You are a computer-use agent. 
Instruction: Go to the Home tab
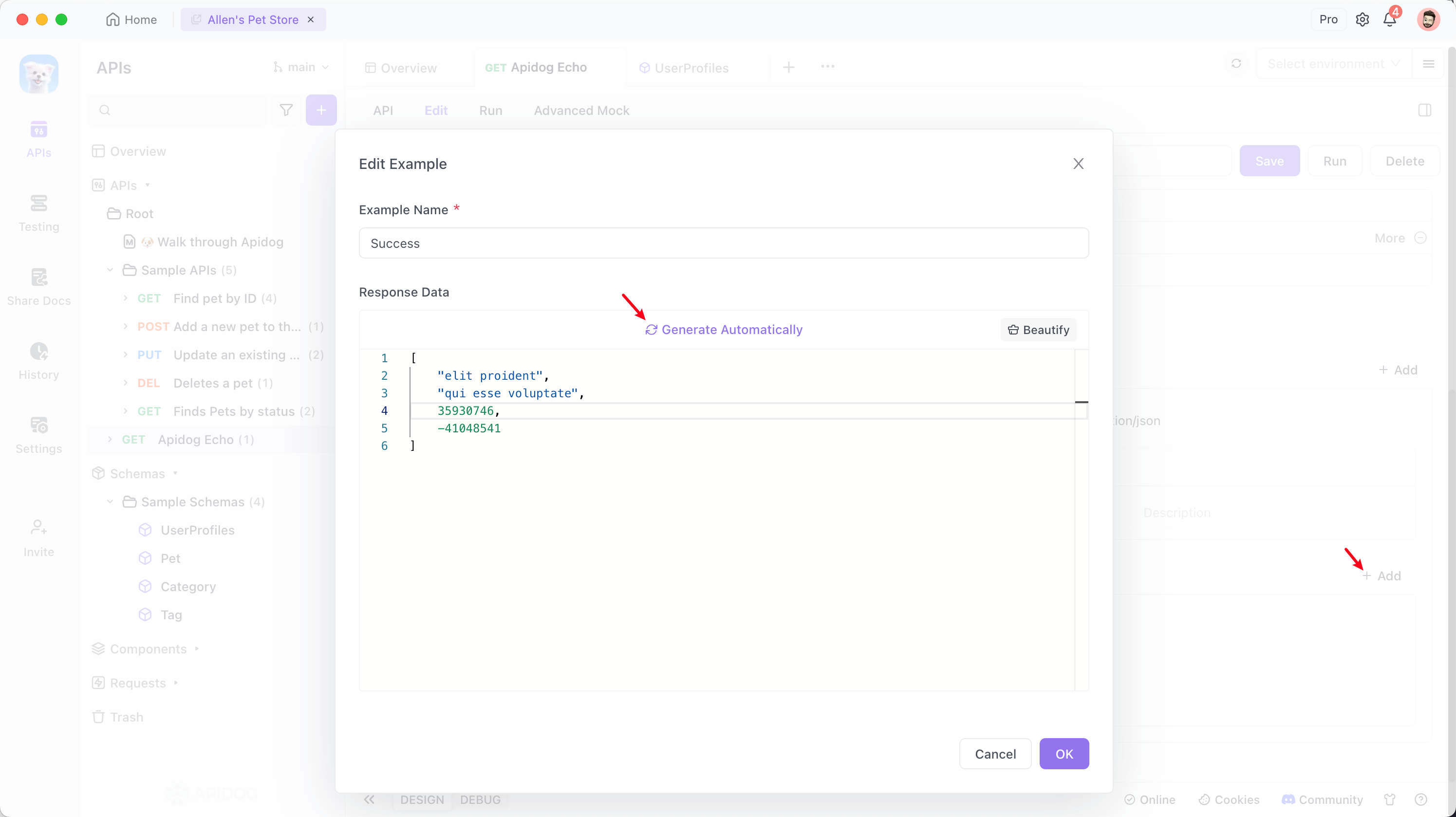pos(131,20)
